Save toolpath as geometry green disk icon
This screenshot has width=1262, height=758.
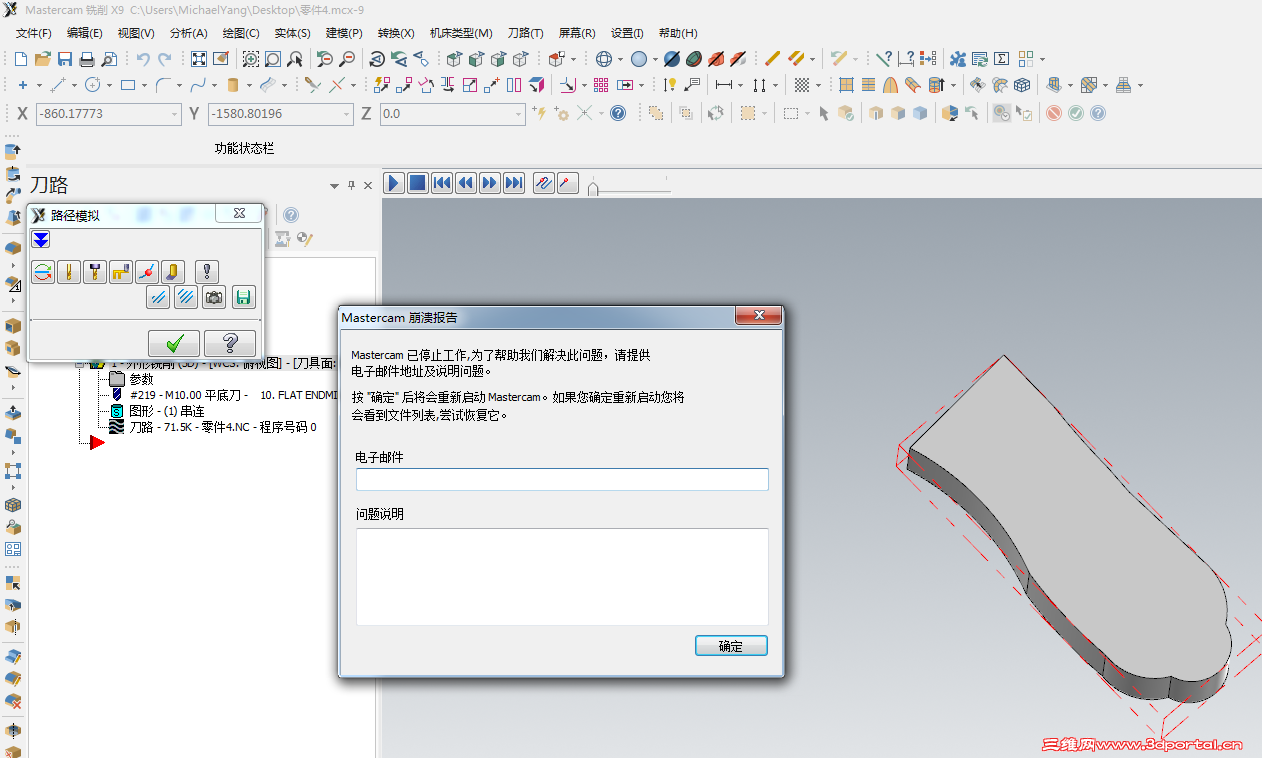244,297
